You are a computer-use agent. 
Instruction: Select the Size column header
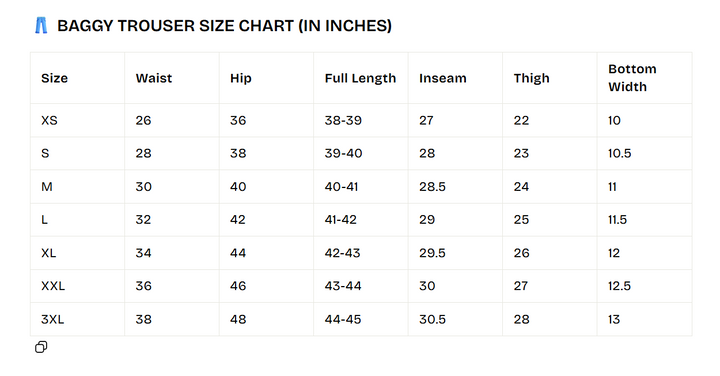pyautogui.click(x=54, y=78)
